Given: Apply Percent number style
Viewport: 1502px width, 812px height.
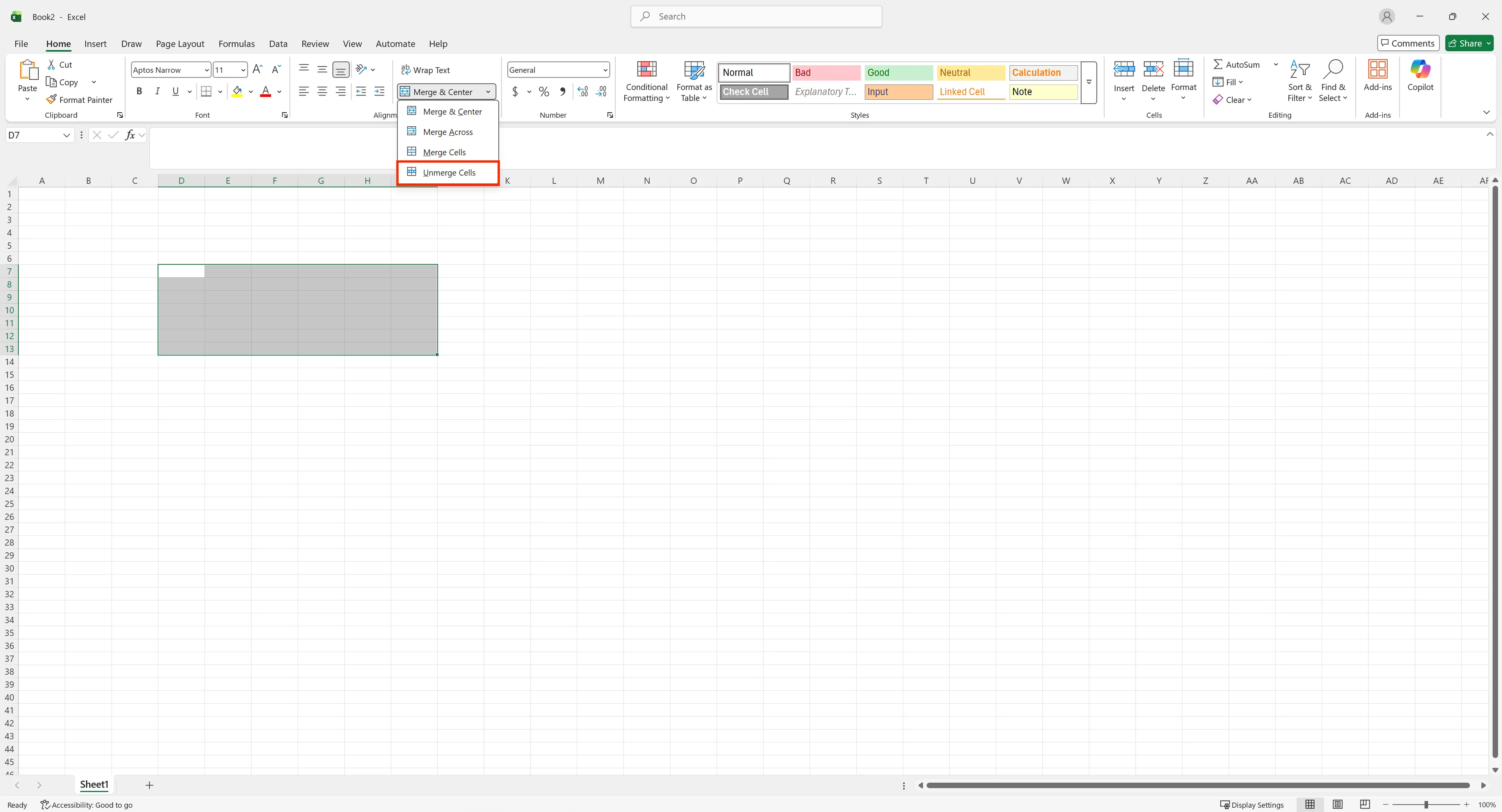Looking at the screenshot, I should pyautogui.click(x=543, y=92).
